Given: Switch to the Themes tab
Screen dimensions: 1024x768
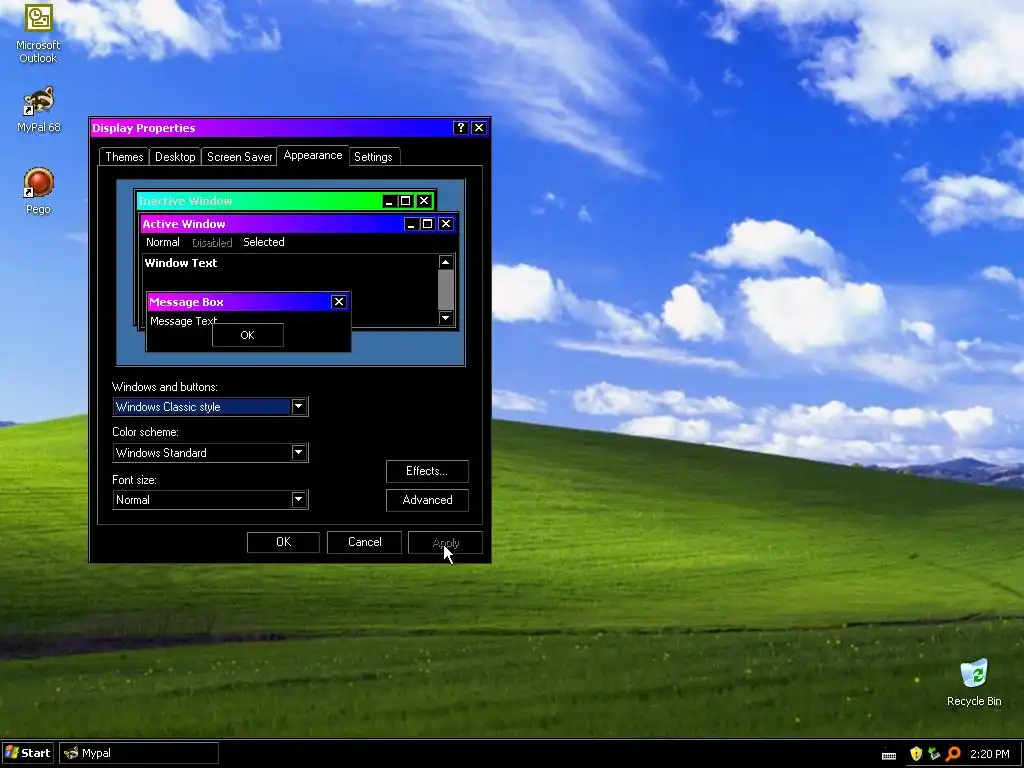Looking at the screenshot, I should coord(124,157).
